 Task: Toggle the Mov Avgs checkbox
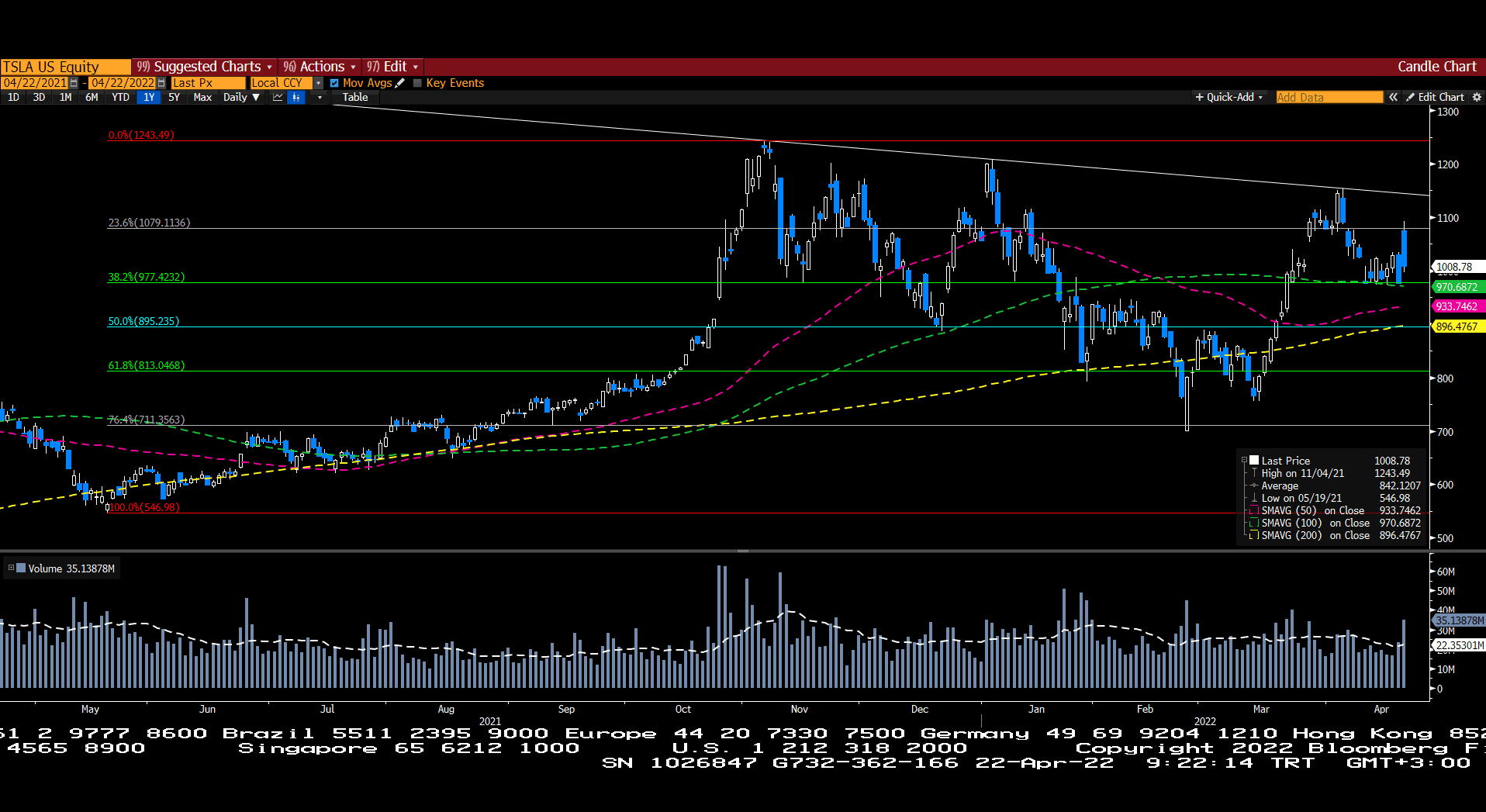click(334, 83)
